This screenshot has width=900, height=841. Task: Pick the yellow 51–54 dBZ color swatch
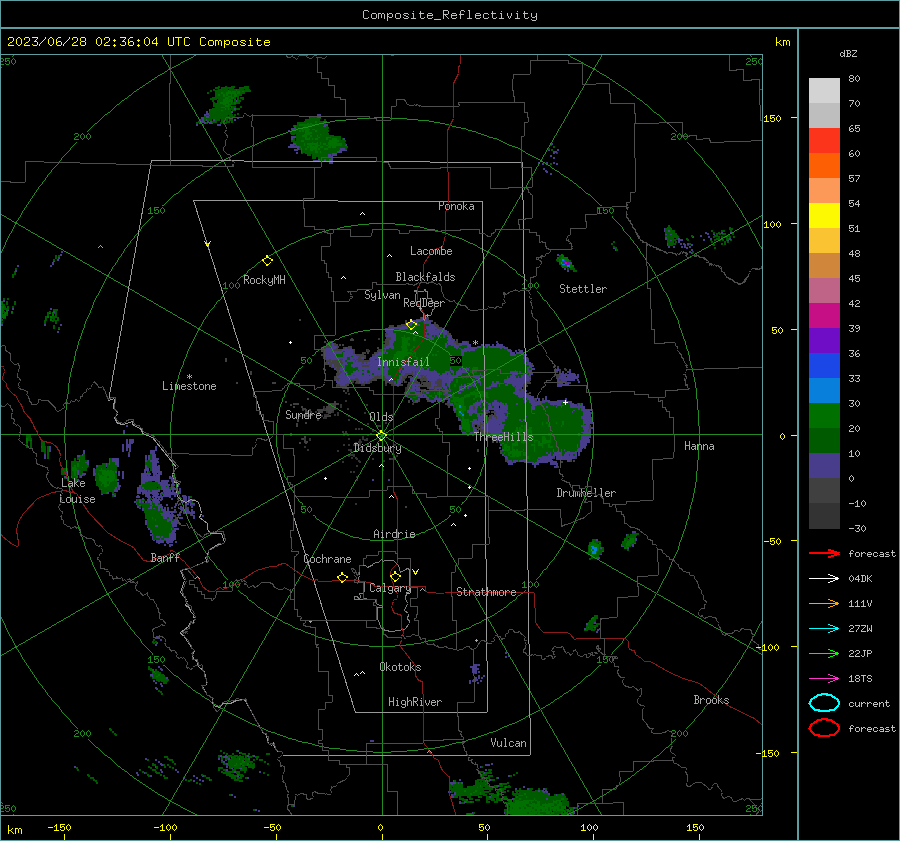point(824,216)
